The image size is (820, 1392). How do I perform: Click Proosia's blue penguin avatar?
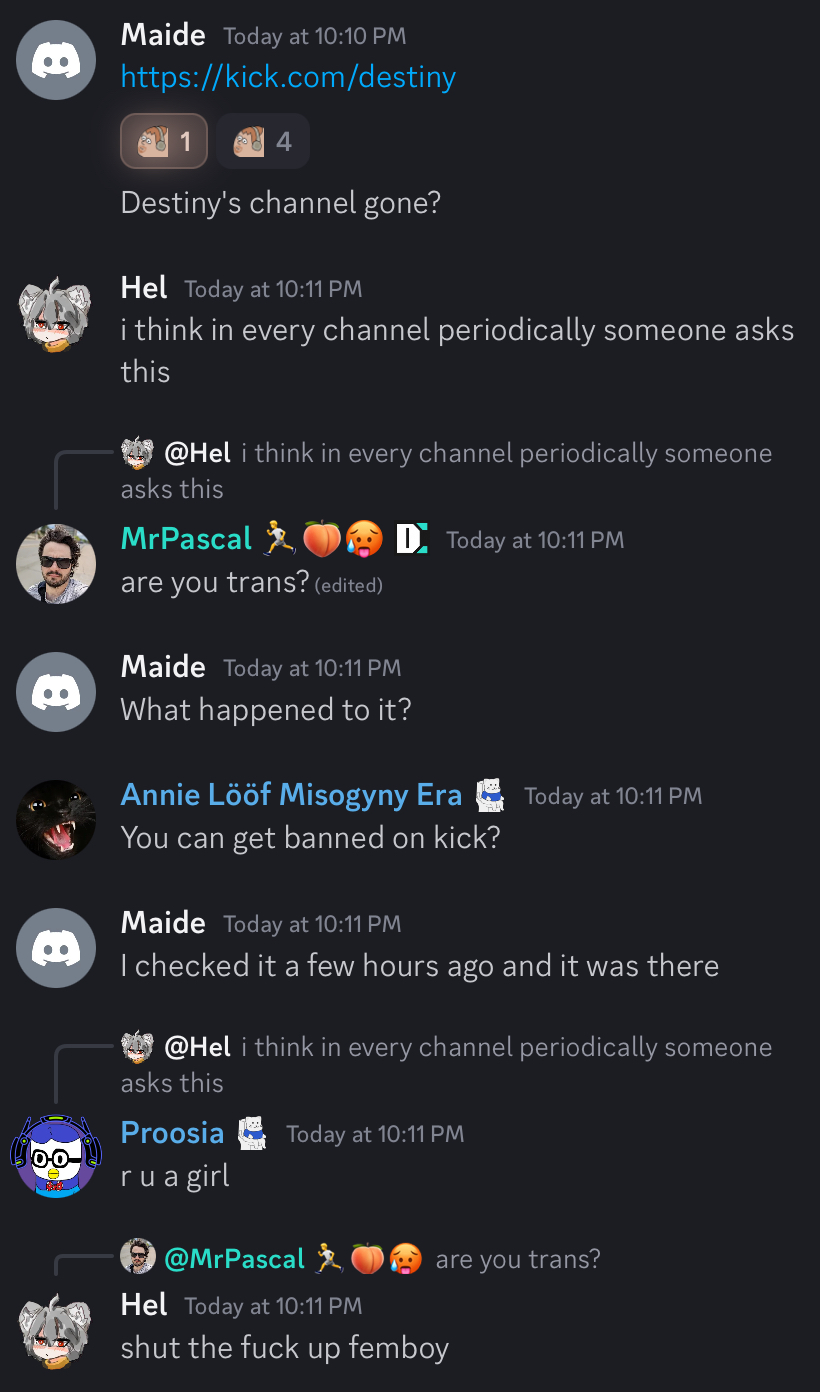pyautogui.click(x=56, y=1157)
